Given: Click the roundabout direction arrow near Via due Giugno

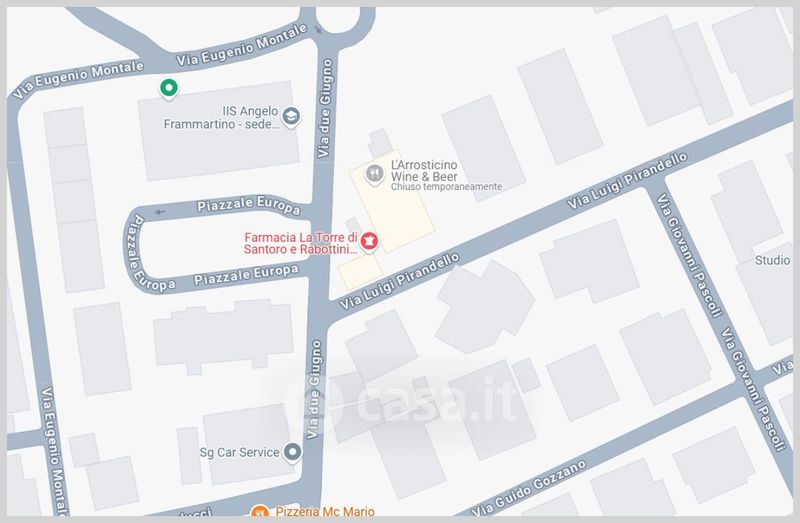Looking at the screenshot, I should 318,30.
